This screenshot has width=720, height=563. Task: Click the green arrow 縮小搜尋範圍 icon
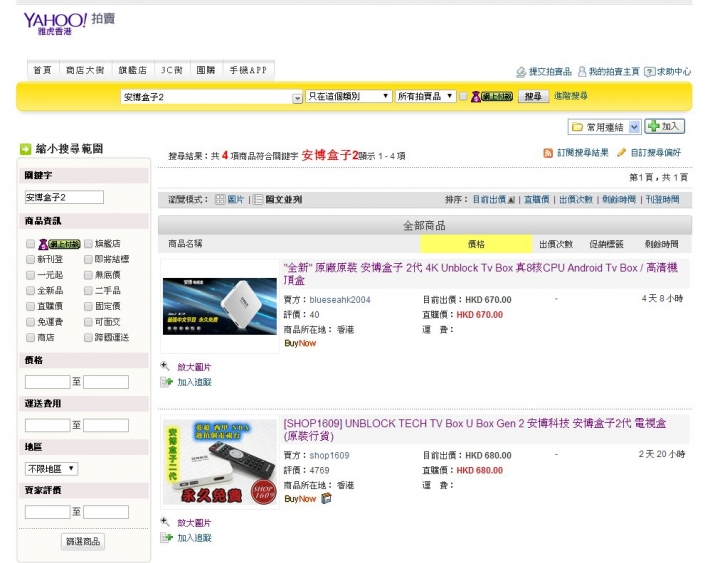pyautogui.click(x=25, y=149)
